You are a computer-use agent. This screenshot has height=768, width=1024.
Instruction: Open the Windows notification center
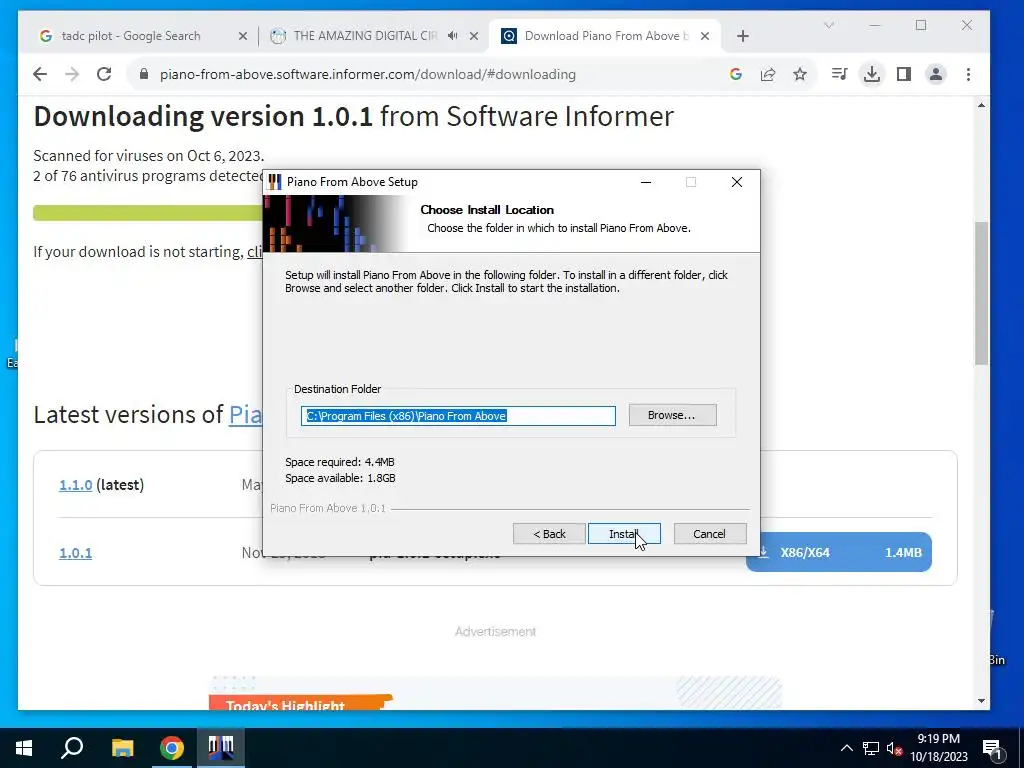point(992,748)
